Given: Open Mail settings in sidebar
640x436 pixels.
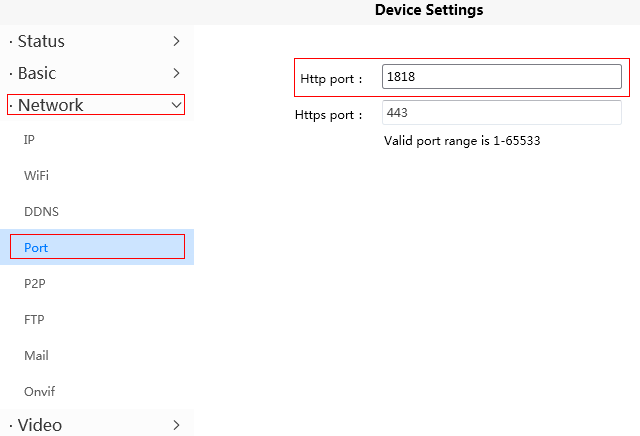Looking at the screenshot, I should [x=36, y=356].
